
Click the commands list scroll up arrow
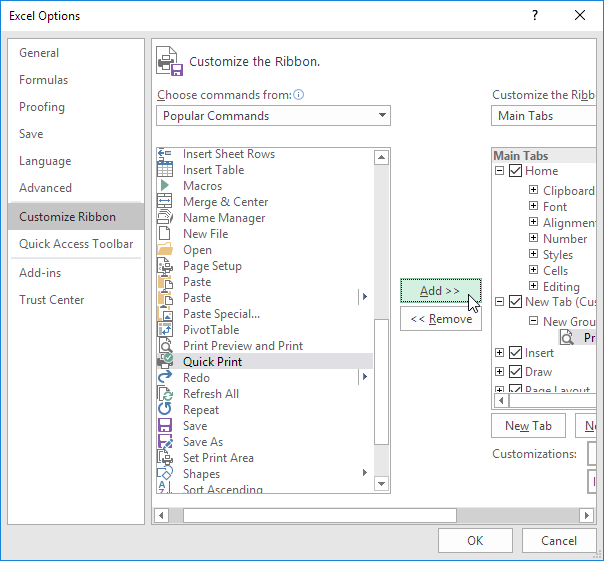[381, 157]
